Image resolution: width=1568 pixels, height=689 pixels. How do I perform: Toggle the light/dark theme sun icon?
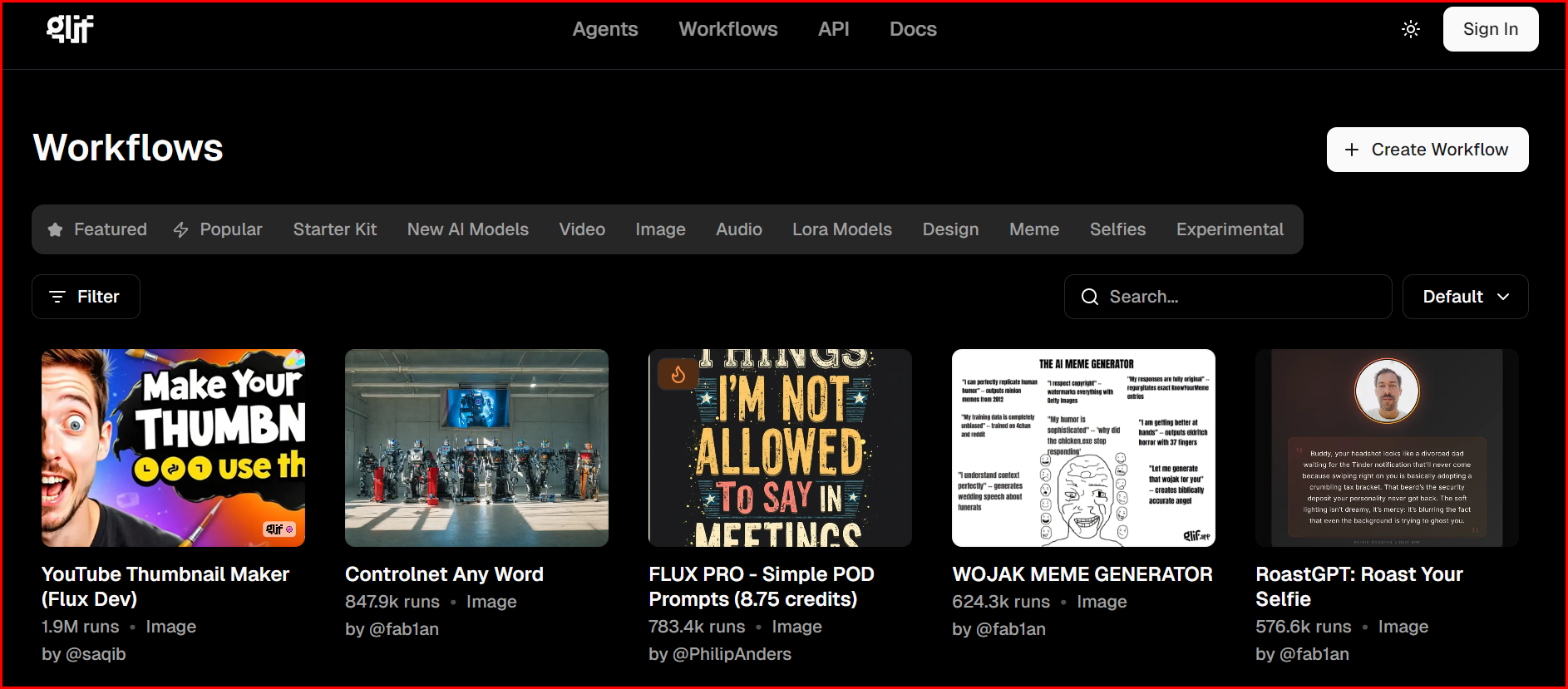(x=1410, y=29)
